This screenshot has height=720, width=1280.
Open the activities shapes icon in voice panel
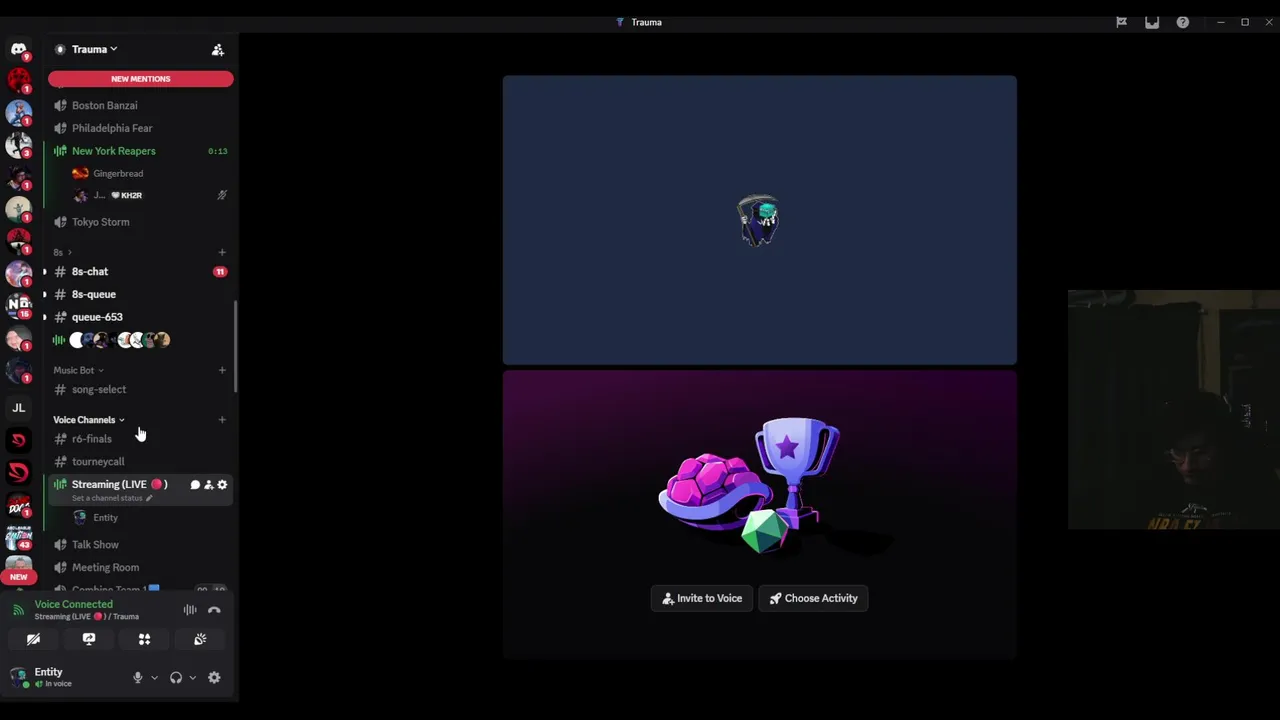pyautogui.click(x=144, y=639)
